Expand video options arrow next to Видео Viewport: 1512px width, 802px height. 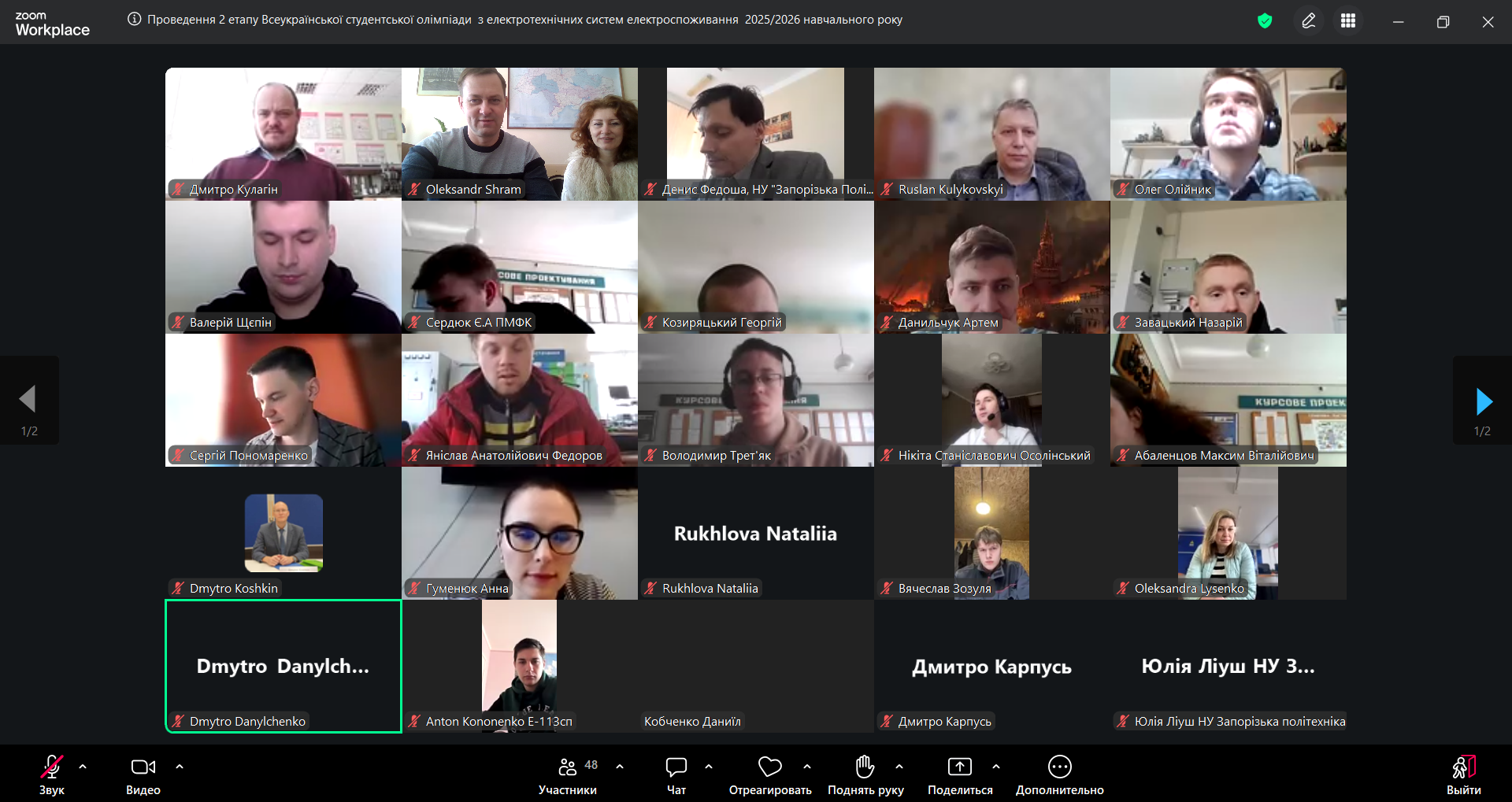180,767
